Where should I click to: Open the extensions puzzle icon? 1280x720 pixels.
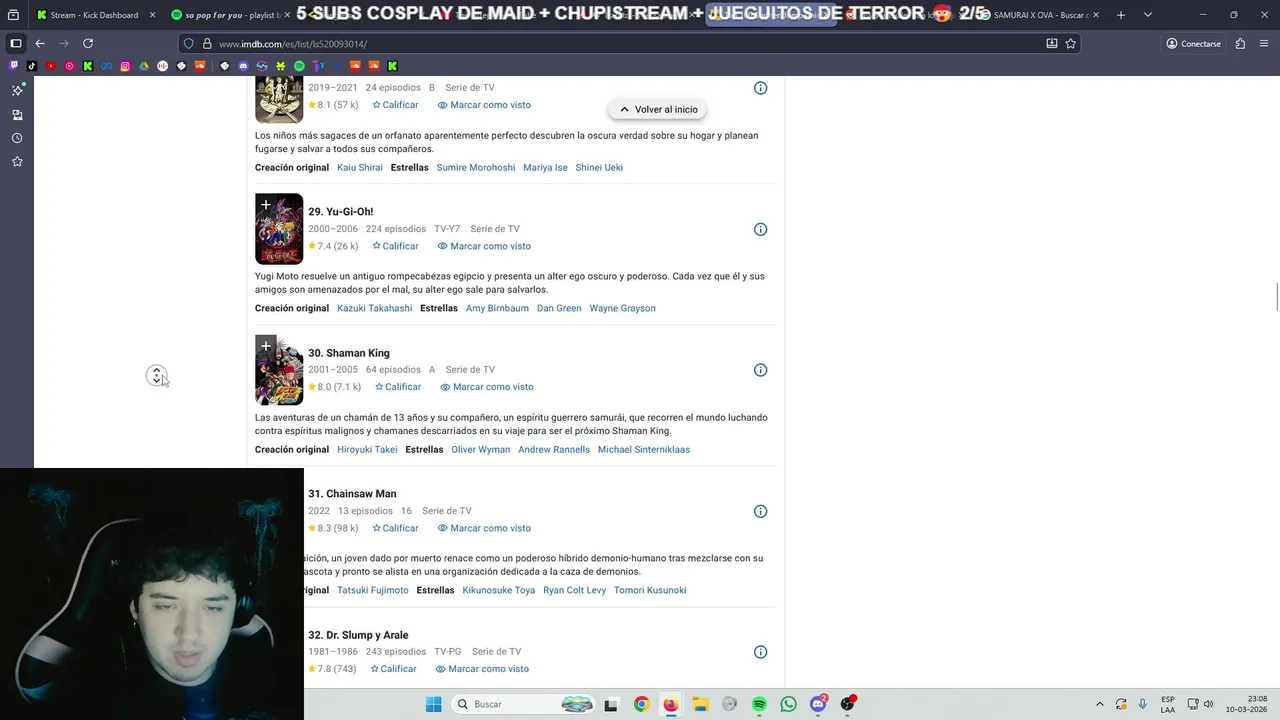point(1240,44)
